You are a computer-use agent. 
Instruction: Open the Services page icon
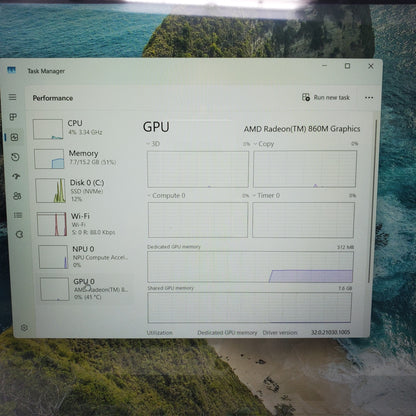[x=19, y=235]
